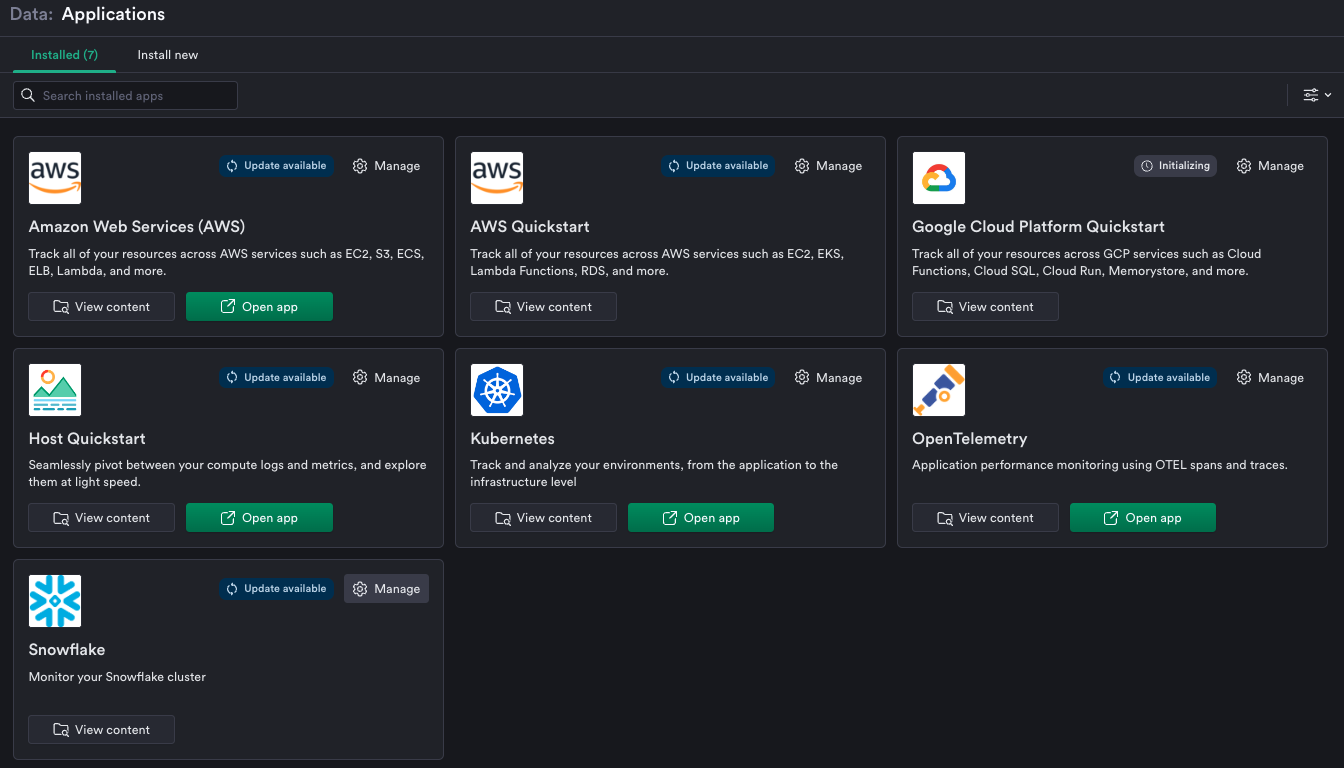This screenshot has width=1344, height=768.
Task: Click Update available on AWS Quickstart card
Action: click(719, 166)
